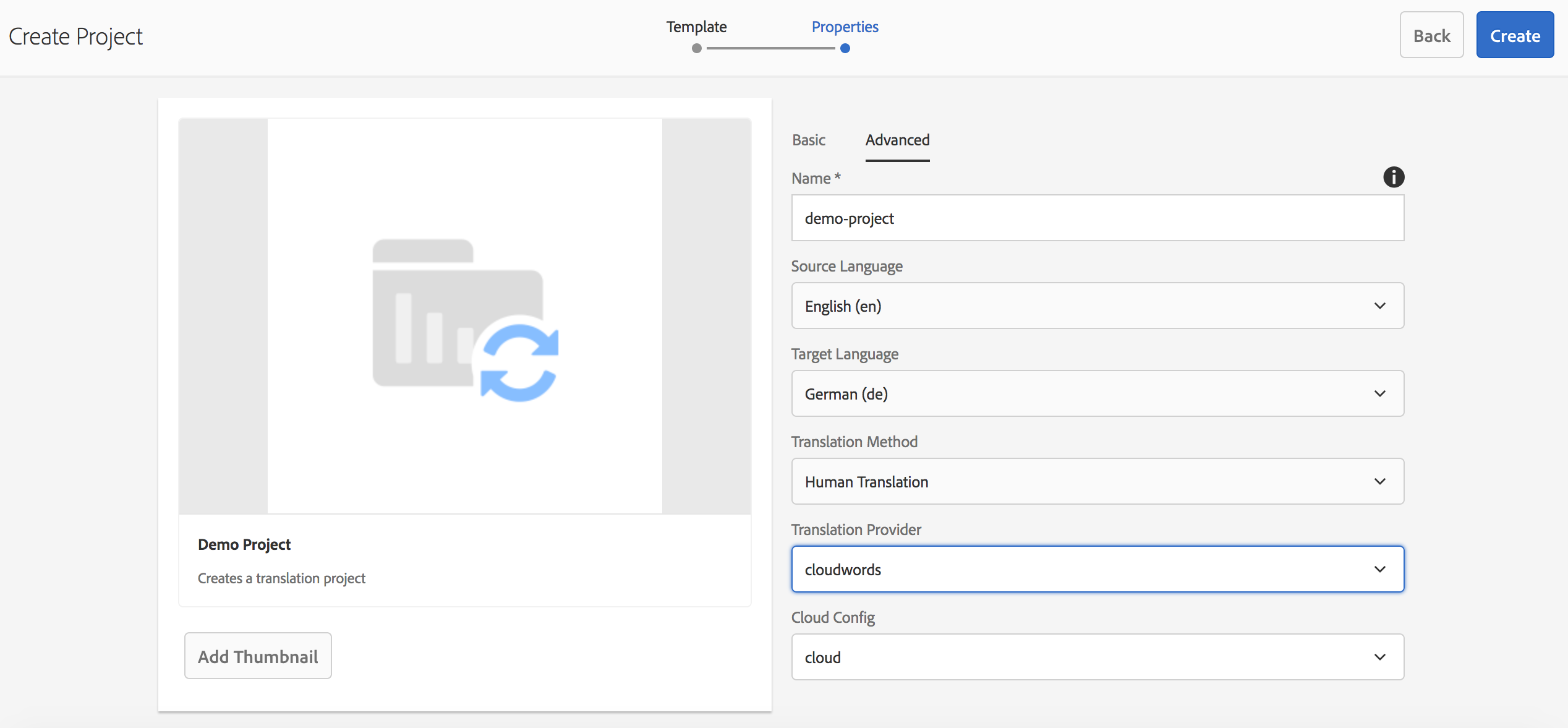Click the Template wizard step dot
This screenshot has width=1568, height=728.
pos(696,48)
